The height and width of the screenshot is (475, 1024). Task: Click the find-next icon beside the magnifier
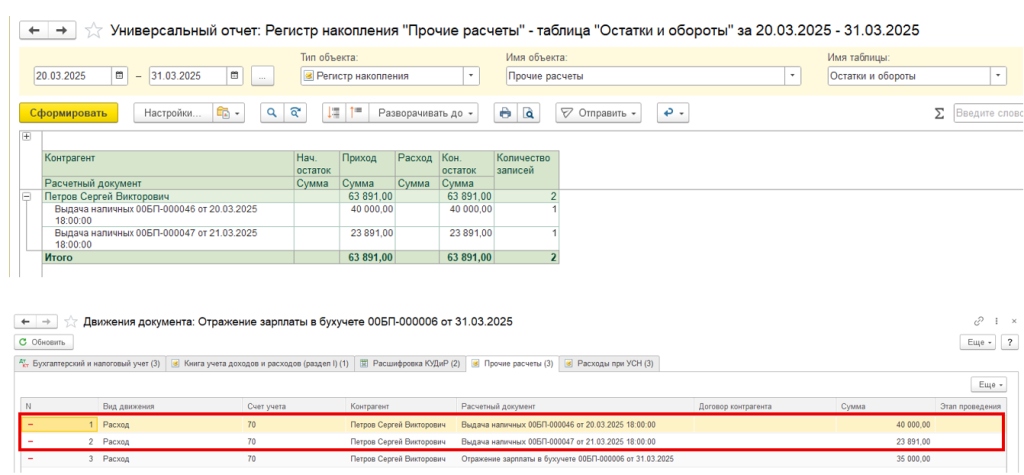coord(295,113)
